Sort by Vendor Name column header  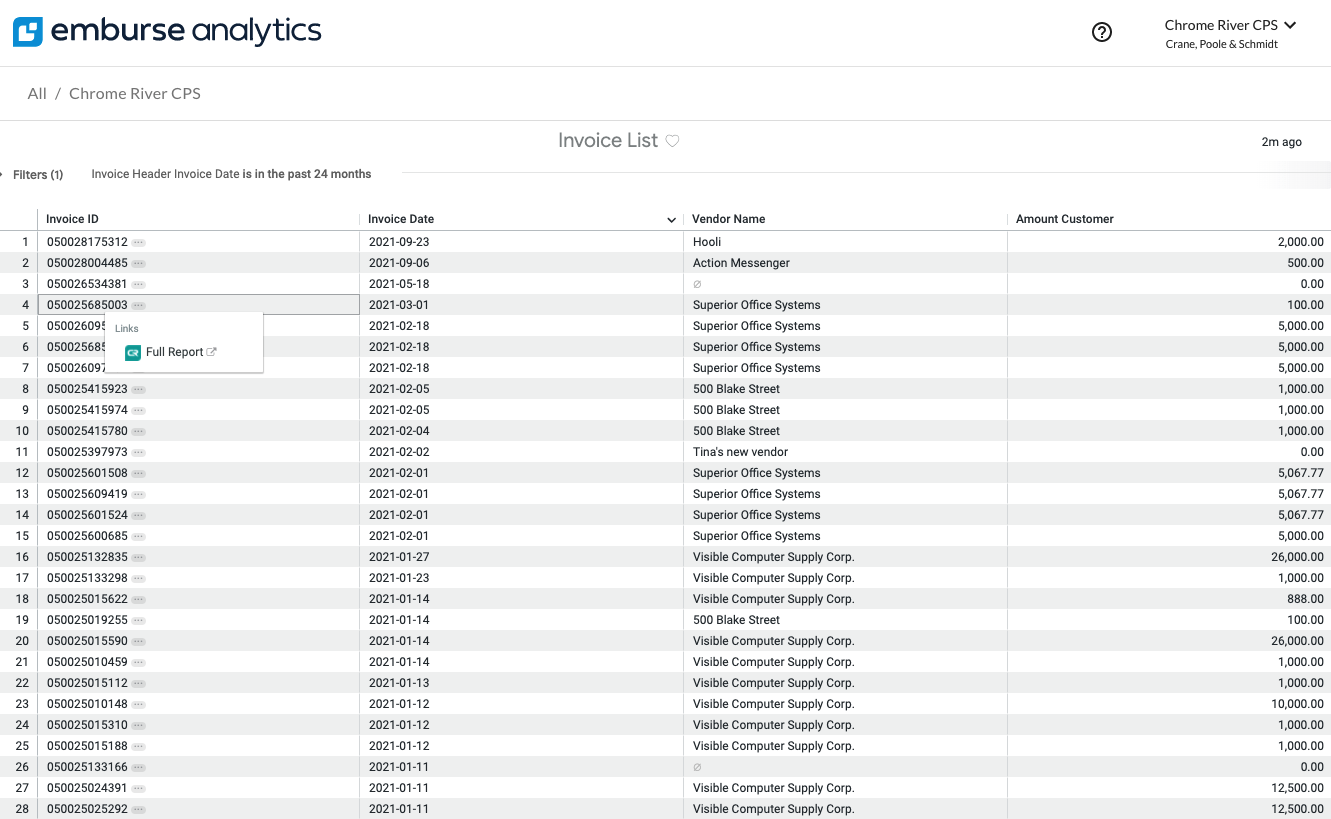[x=728, y=219]
